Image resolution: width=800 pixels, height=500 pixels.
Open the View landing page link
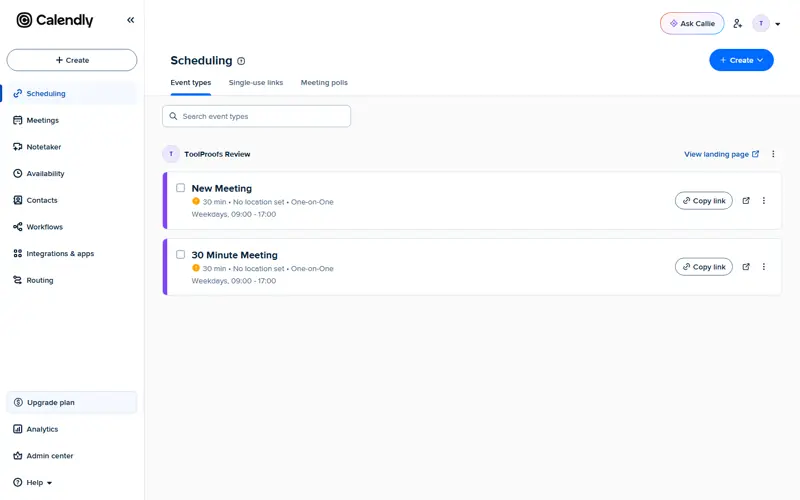tap(721, 154)
